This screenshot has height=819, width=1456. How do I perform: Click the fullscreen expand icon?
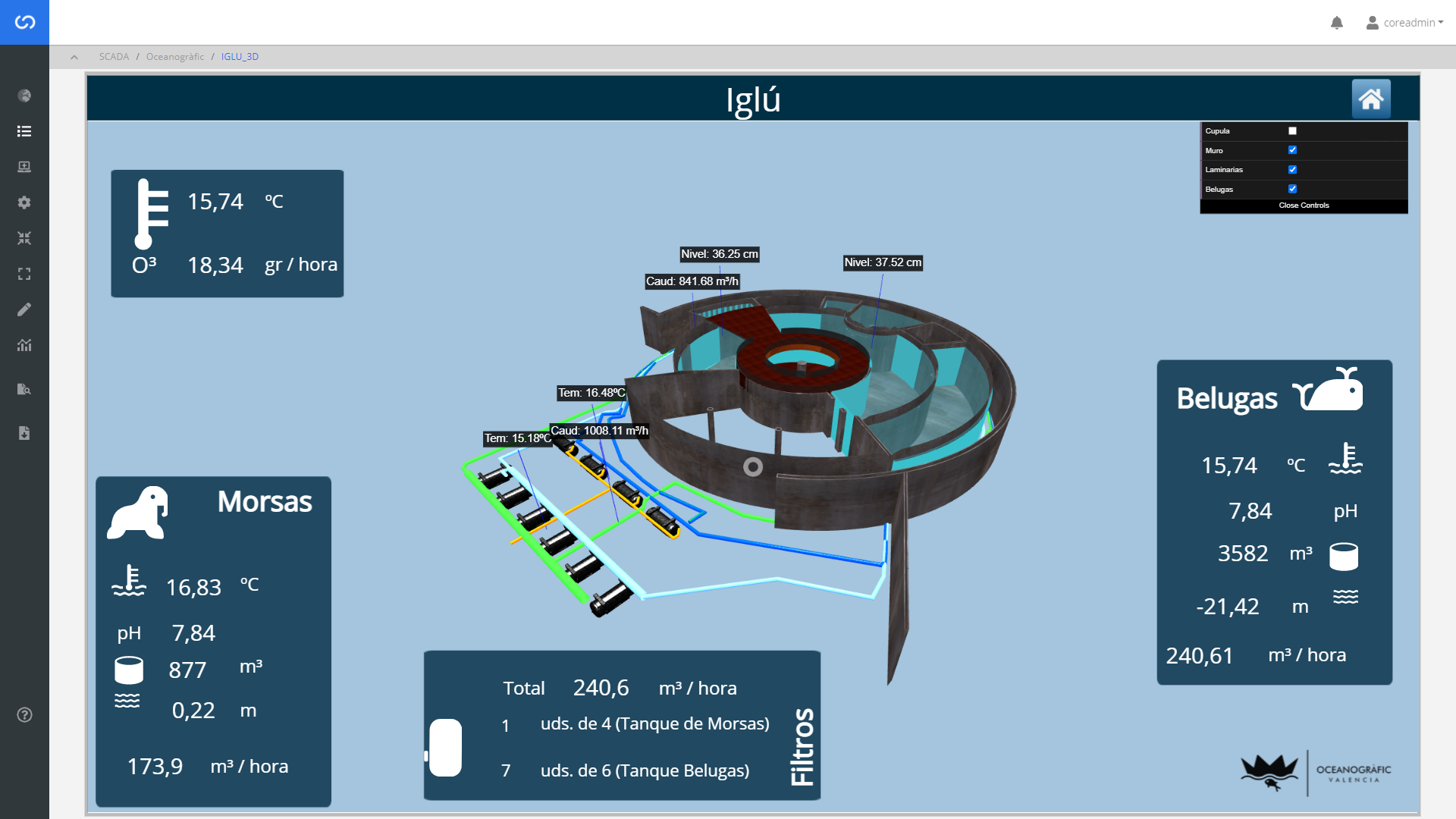coord(24,274)
